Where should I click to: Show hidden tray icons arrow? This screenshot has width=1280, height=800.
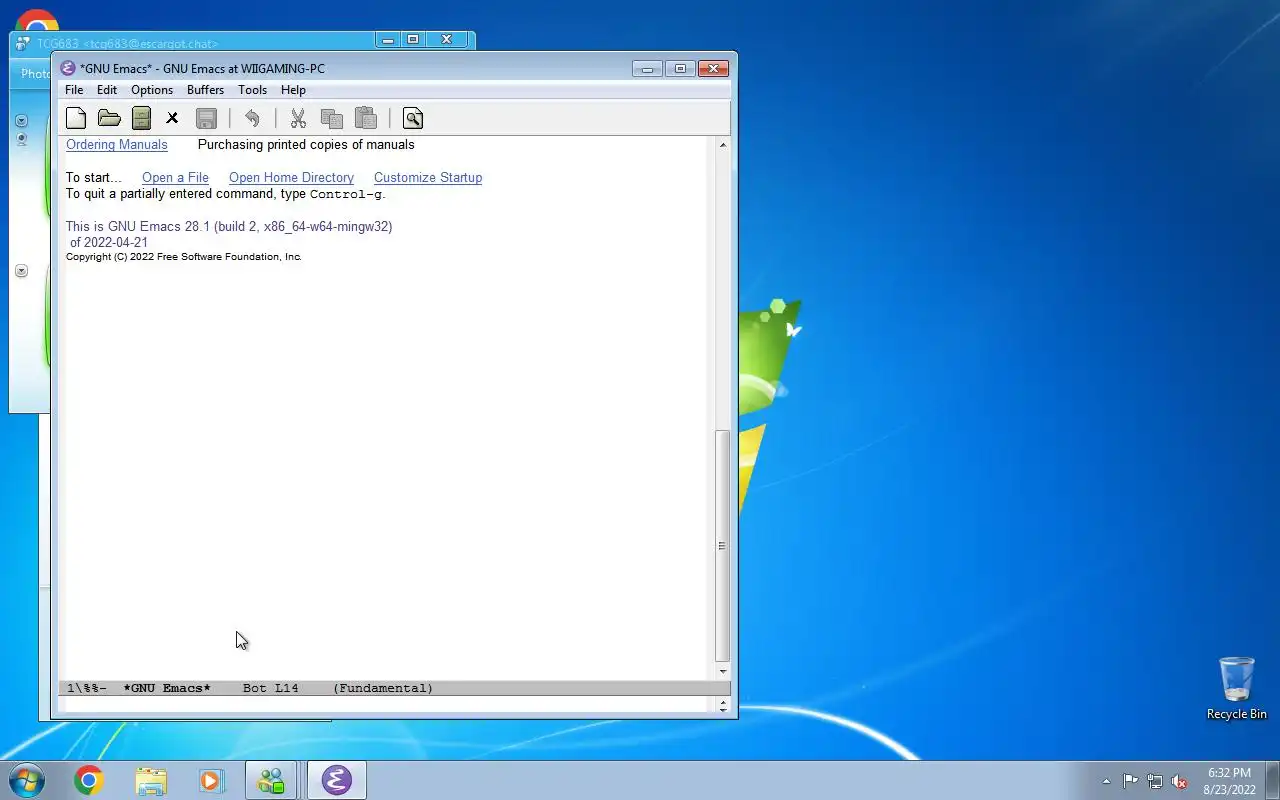[x=1106, y=781]
